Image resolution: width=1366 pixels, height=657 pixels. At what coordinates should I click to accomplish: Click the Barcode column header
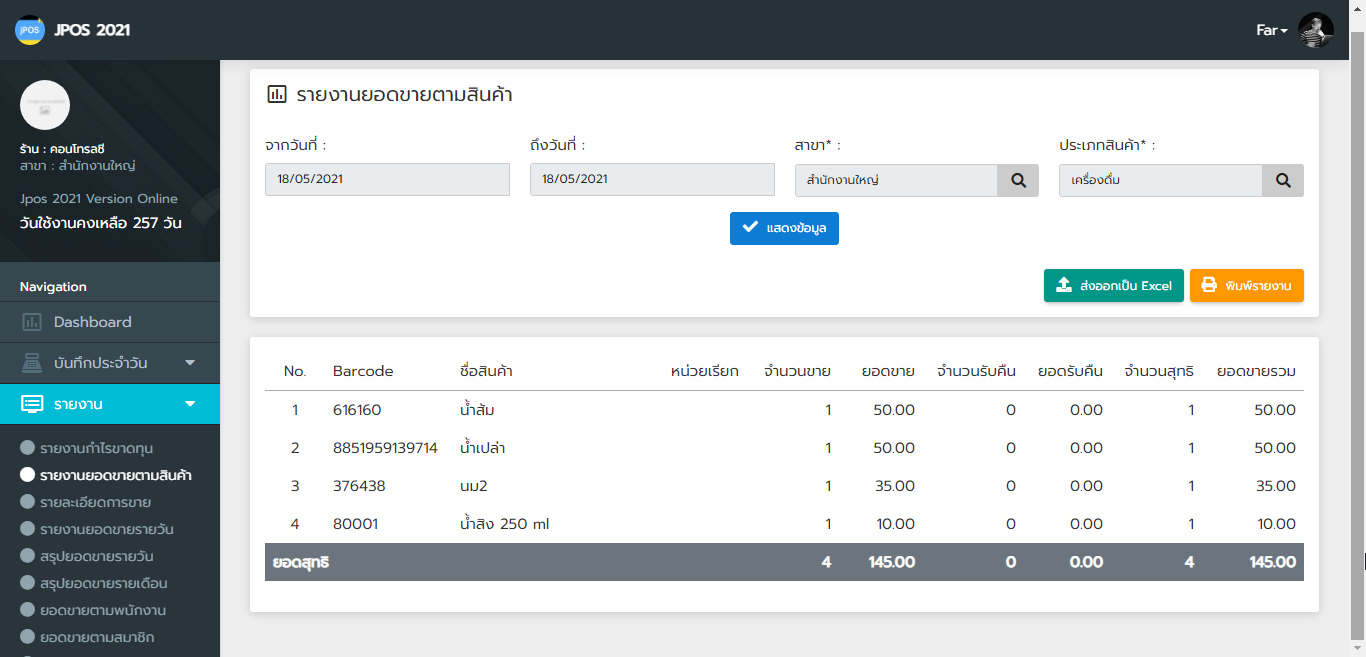point(363,371)
